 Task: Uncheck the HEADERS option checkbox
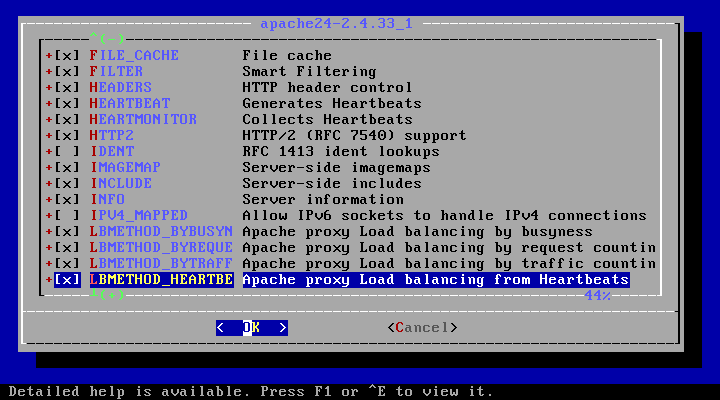click(67, 88)
